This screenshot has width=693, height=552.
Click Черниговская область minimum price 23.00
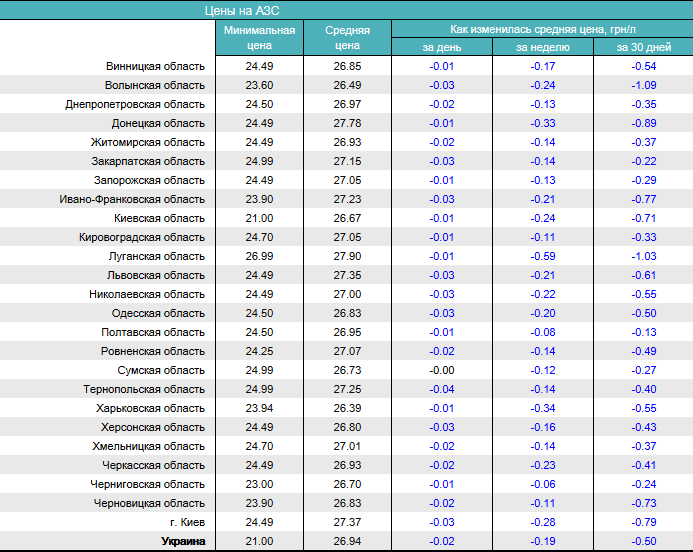point(259,484)
